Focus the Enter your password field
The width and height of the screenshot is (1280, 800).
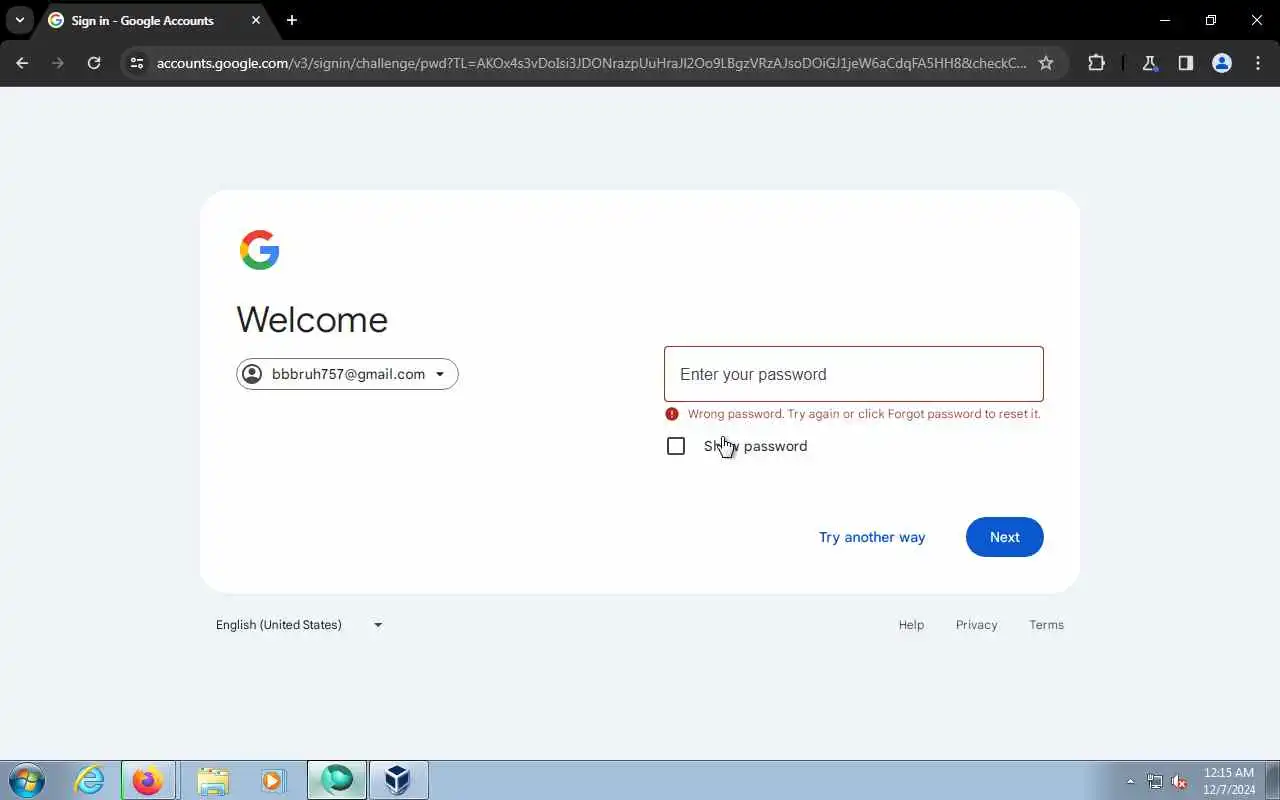pyautogui.click(x=854, y=374)
